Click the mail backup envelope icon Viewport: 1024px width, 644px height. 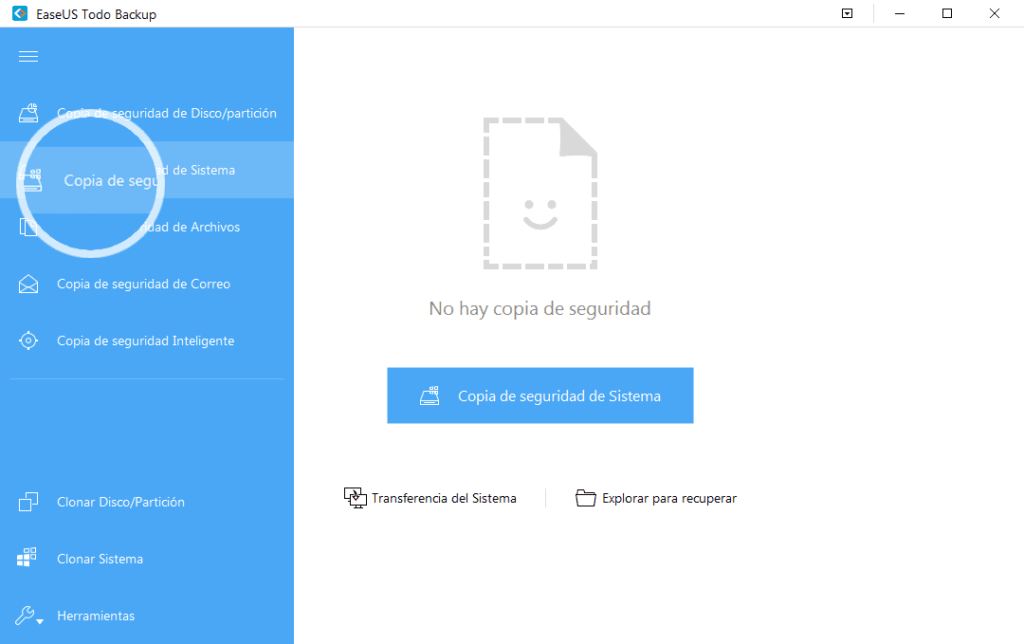click(x=29, y=284)
